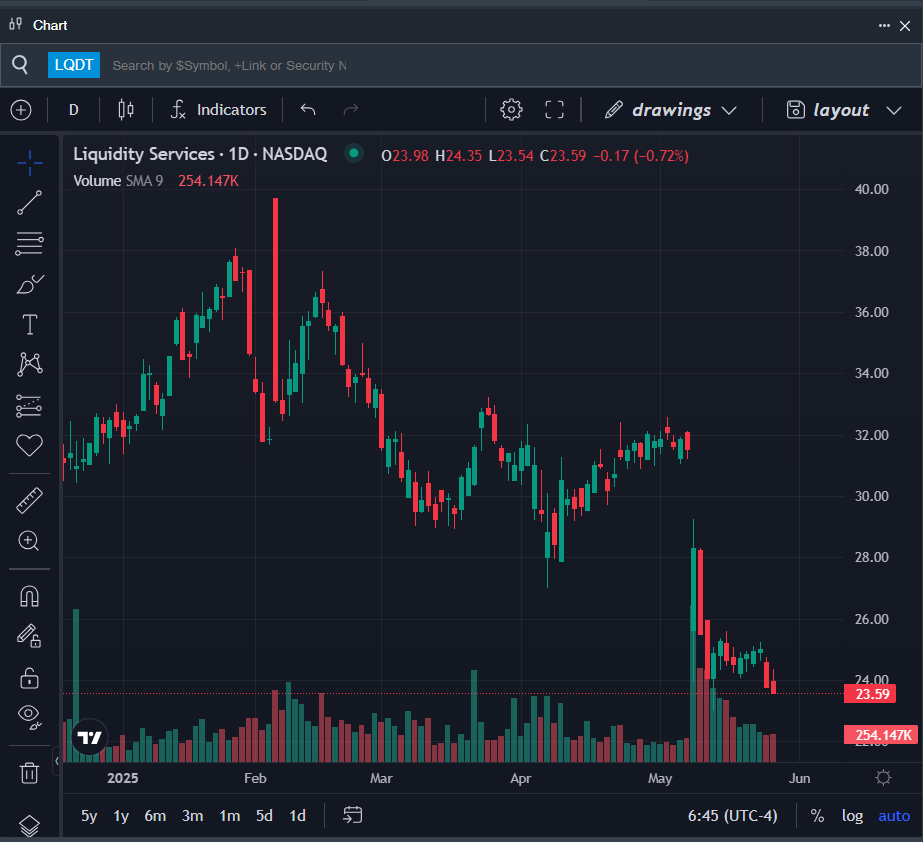Select the crosshair cursor tool
Viewport: 923px width, 842px height.
[x=29, y=163]
